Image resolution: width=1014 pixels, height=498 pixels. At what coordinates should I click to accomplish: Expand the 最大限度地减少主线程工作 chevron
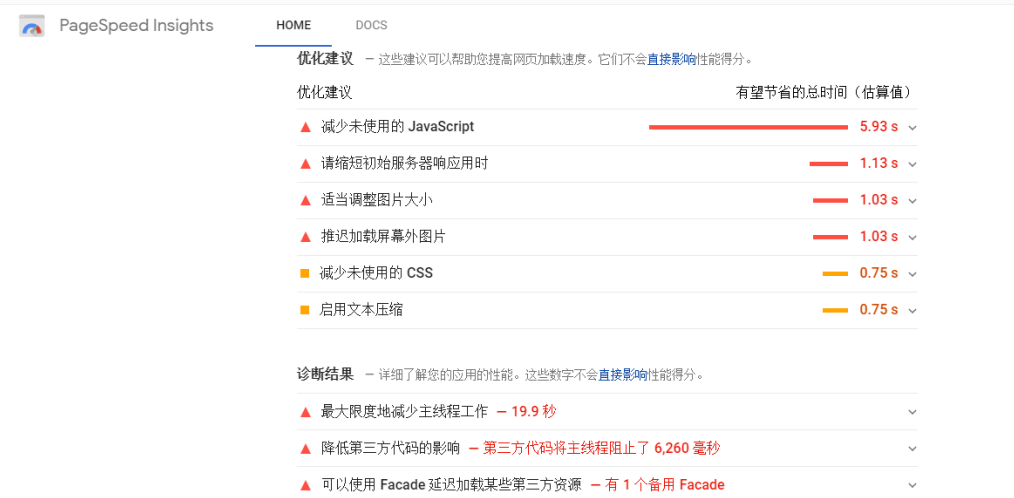point(912,412)
